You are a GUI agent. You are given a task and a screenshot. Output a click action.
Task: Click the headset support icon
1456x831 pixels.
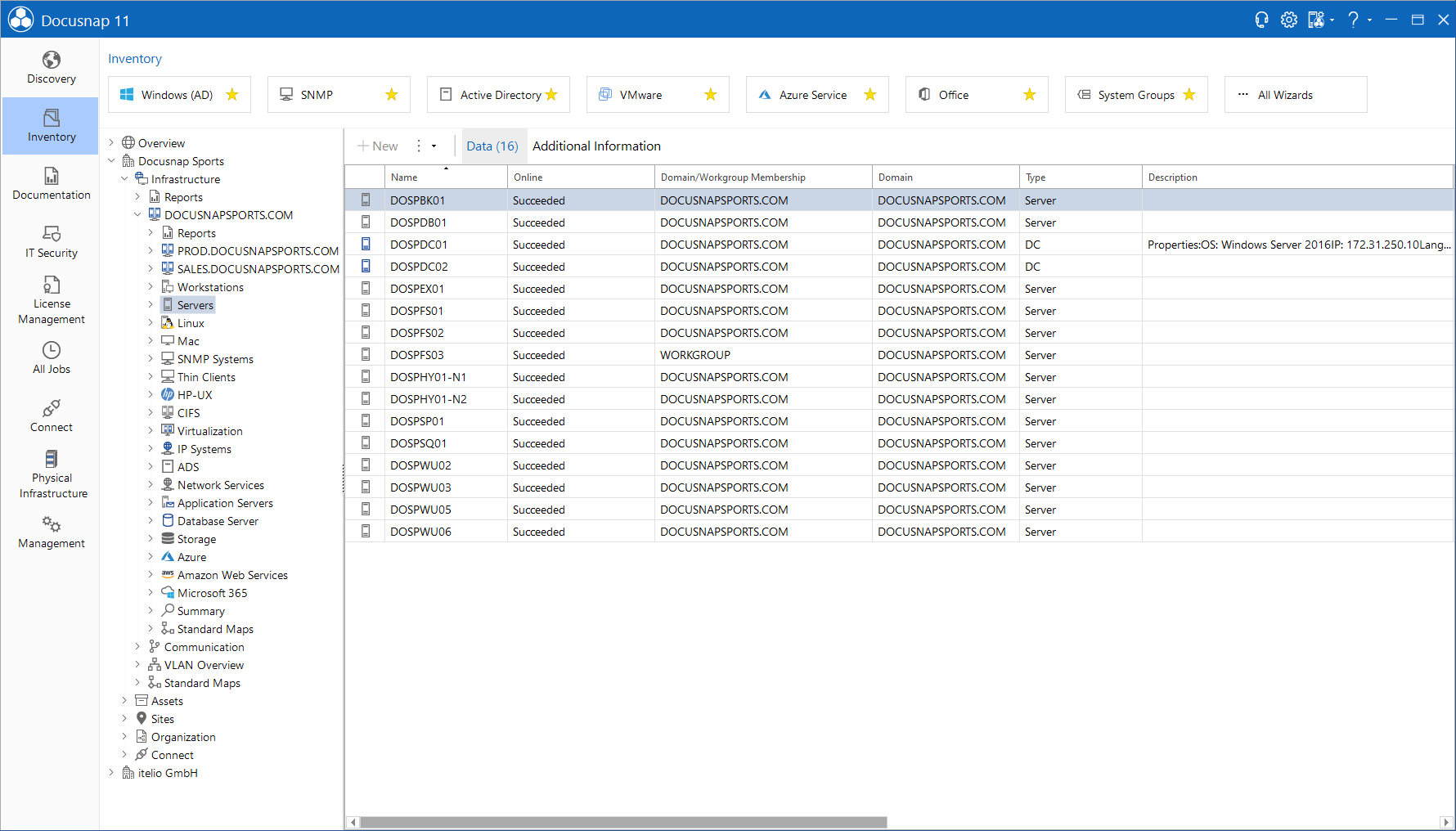click(1261, 20)
